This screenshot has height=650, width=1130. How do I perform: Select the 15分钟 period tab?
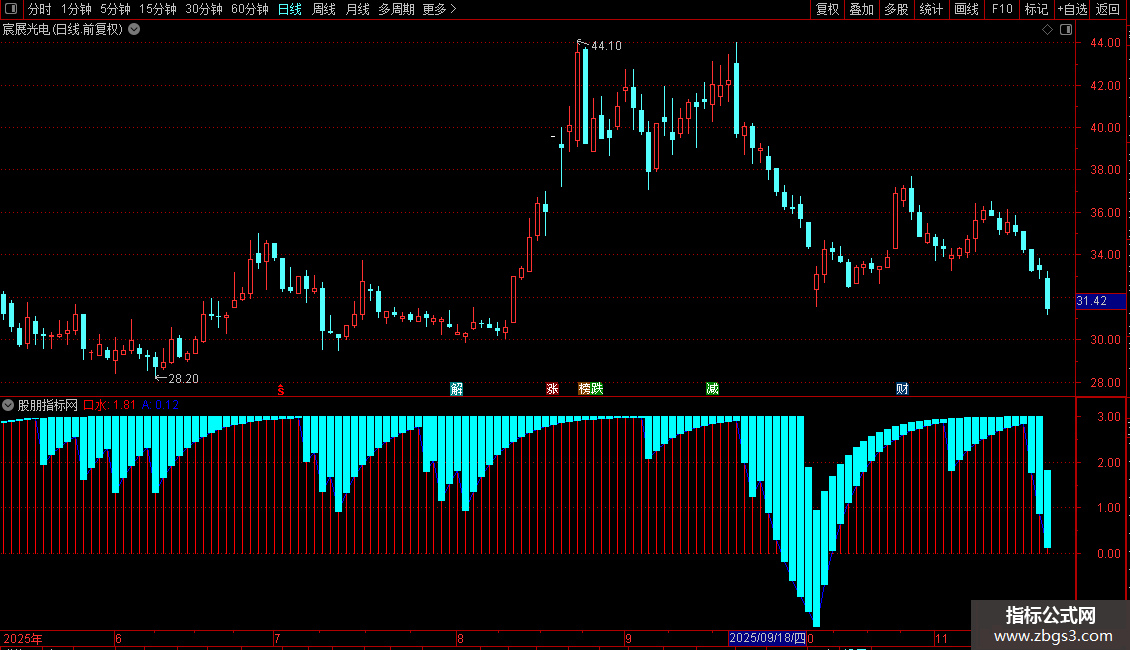[158, 9]
